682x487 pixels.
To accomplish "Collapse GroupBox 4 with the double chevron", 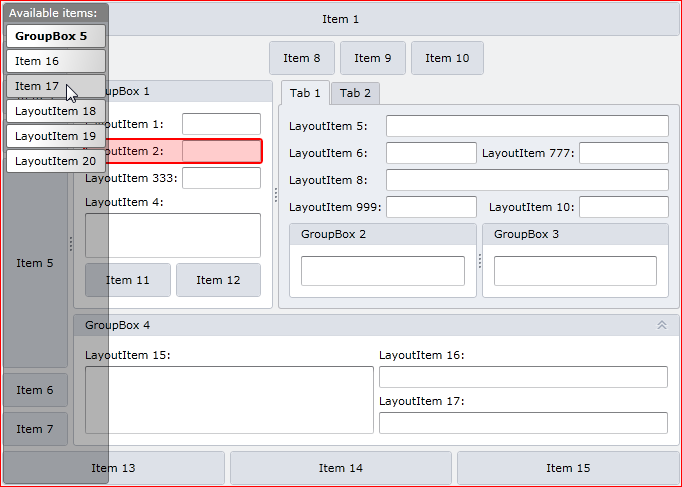I will click(x=662, y=325).
